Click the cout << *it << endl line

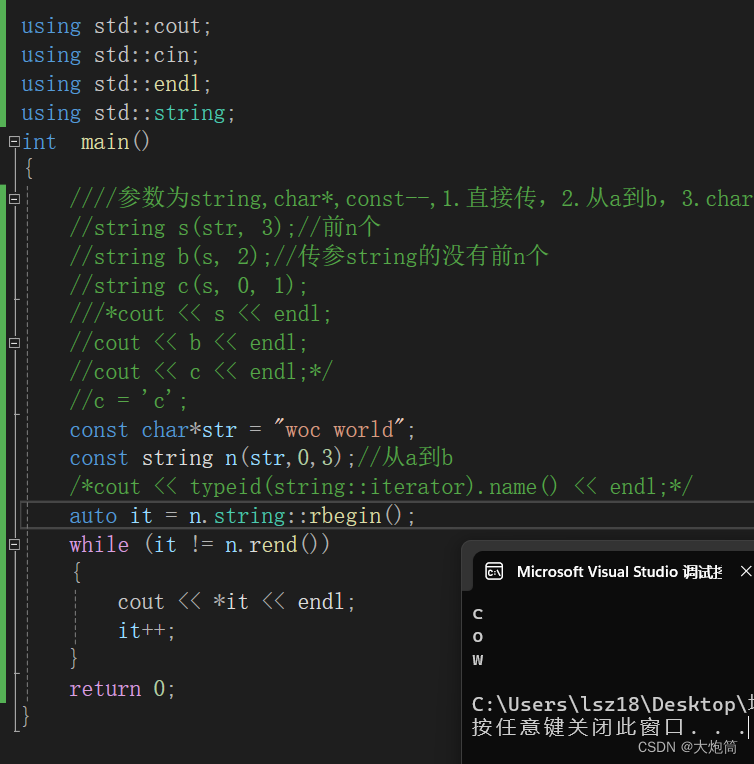click(x=236, y=602)
